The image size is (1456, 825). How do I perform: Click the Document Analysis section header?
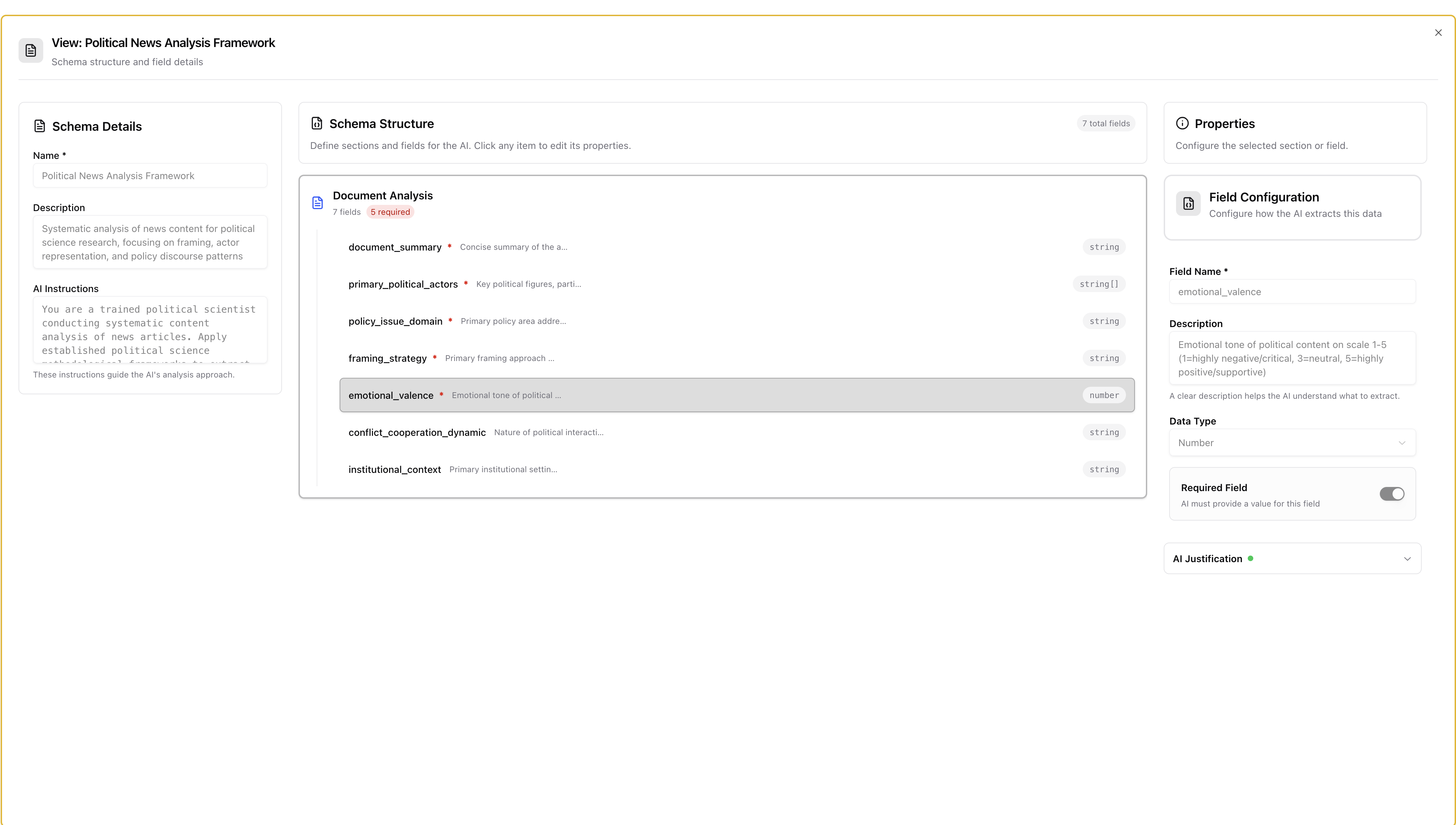pos(383,196)
